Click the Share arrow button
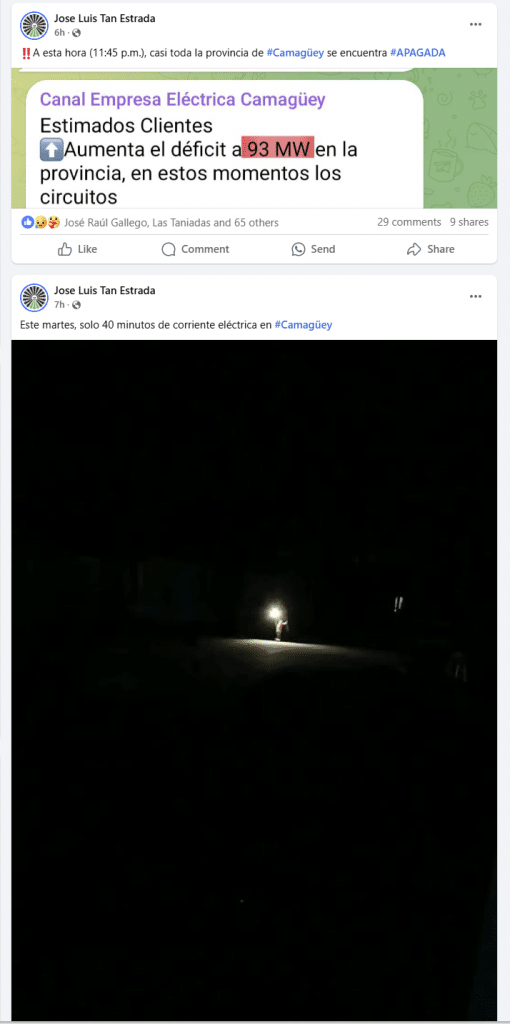 430,249
